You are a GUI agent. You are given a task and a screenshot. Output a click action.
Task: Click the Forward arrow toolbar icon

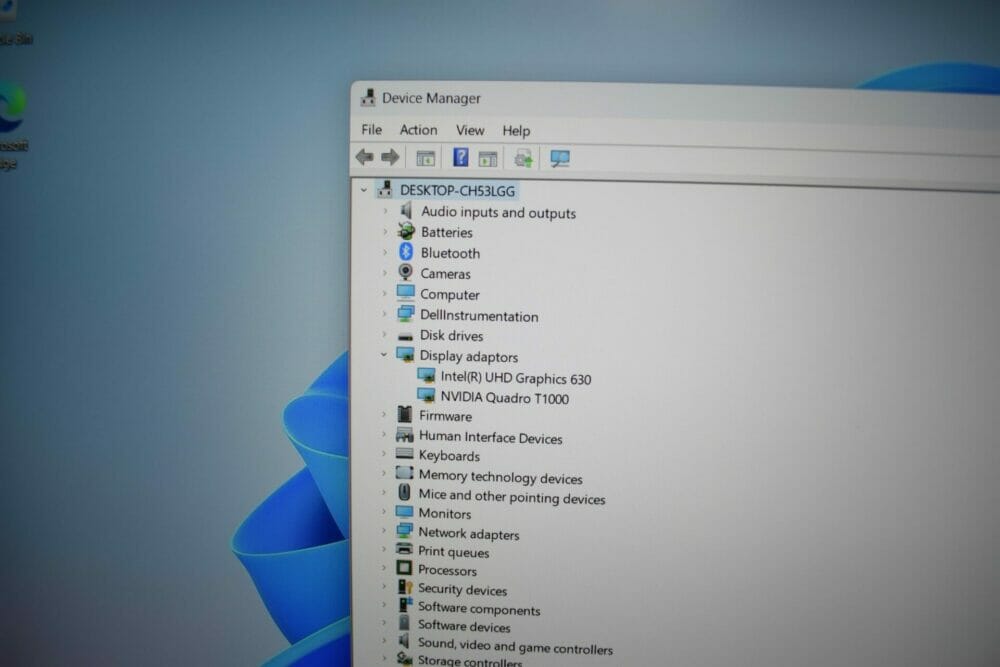(x=390, y=157)
